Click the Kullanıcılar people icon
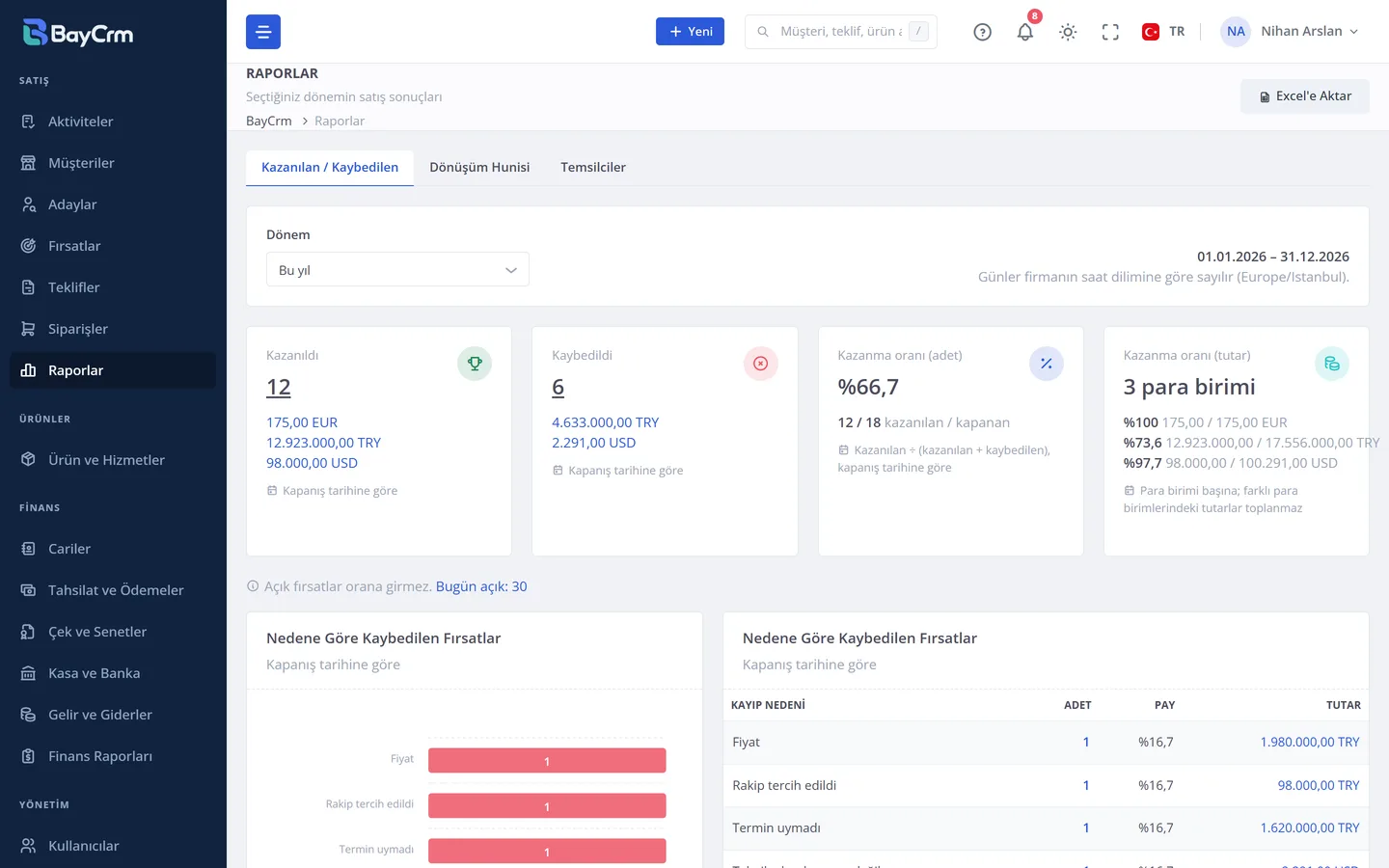 tap(29, 846)
